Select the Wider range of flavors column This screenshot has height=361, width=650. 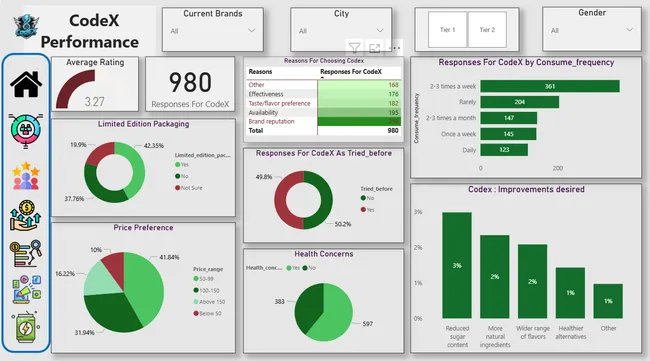[532, 281]
